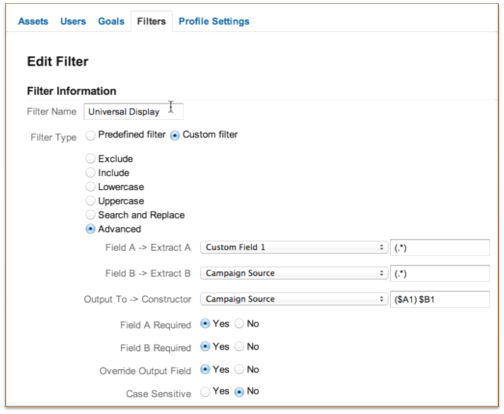Set Override Output Field to No

click(x=239, y=369)
